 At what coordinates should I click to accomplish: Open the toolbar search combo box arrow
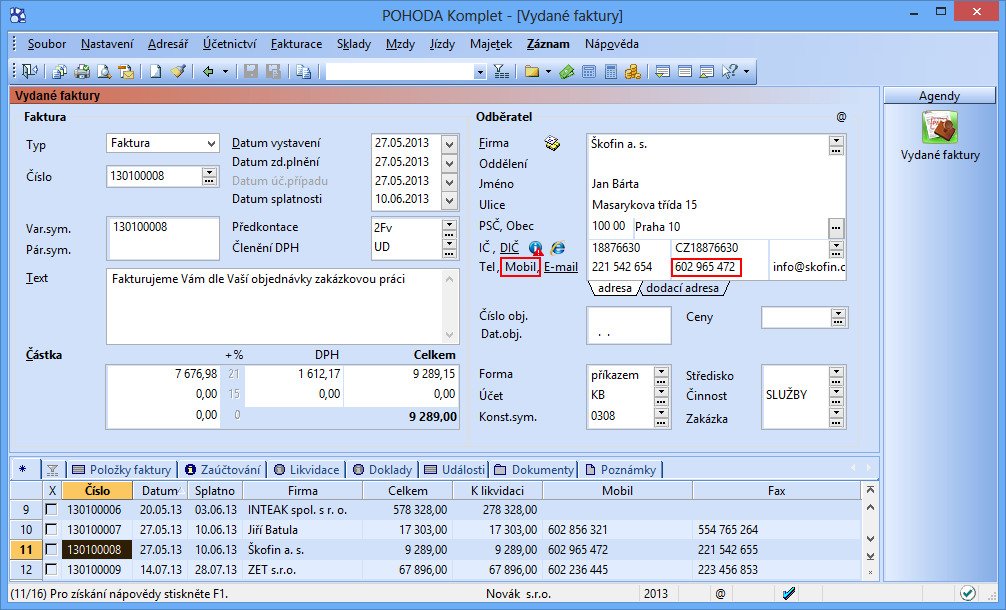[x=480, y=72]
